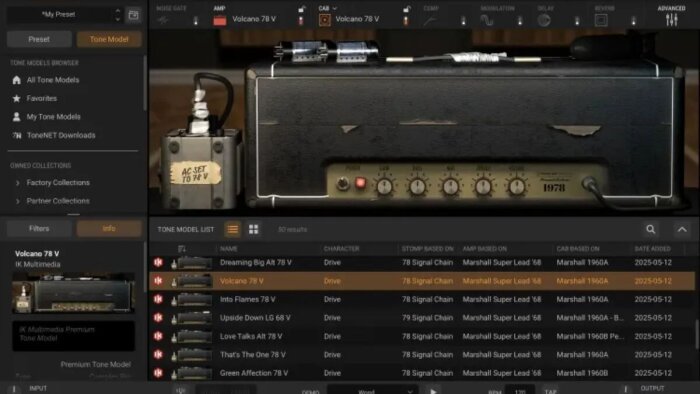Switch to grid view in Tone Model List

[x=254, y=229]
